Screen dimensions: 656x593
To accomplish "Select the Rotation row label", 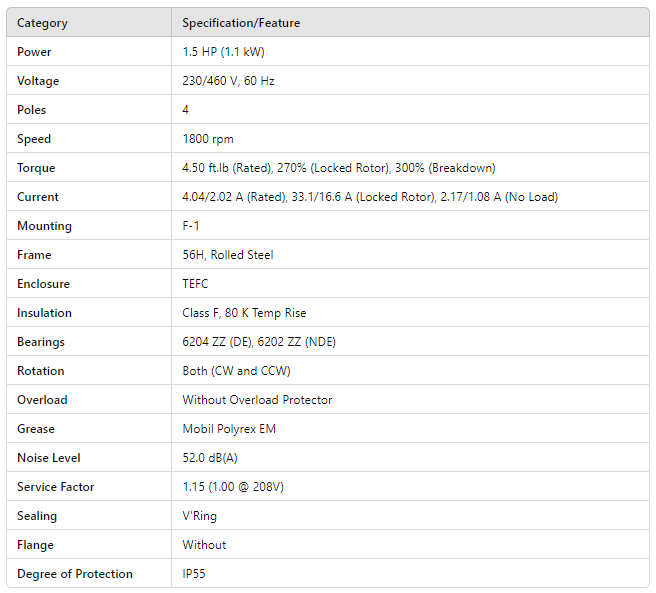I will tap(41, 371).
